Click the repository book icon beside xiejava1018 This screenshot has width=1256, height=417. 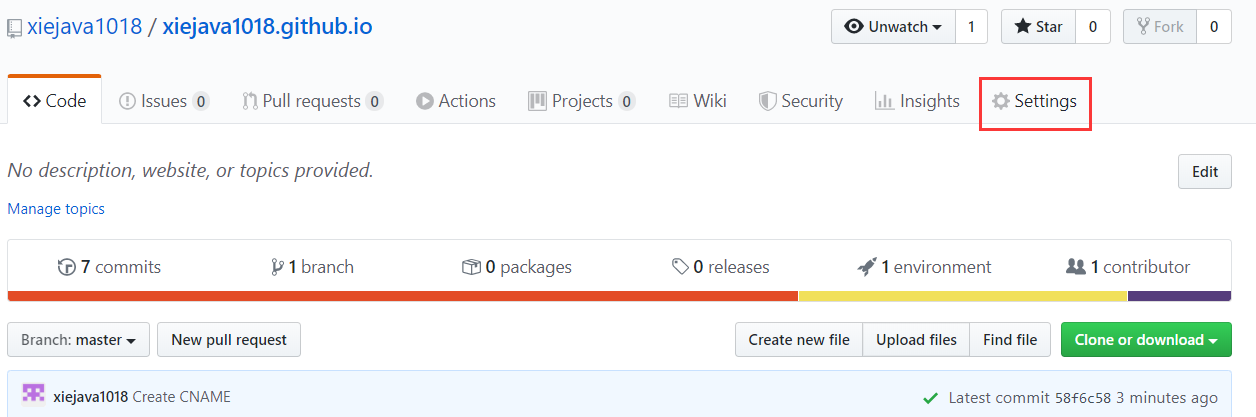click(x=14, y=28)
